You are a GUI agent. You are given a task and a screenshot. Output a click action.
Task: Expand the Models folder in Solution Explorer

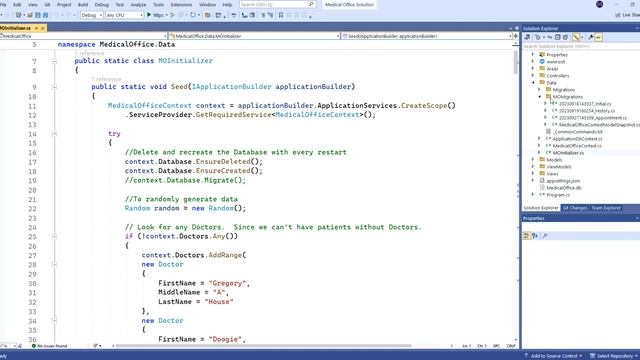click(533, 160)
